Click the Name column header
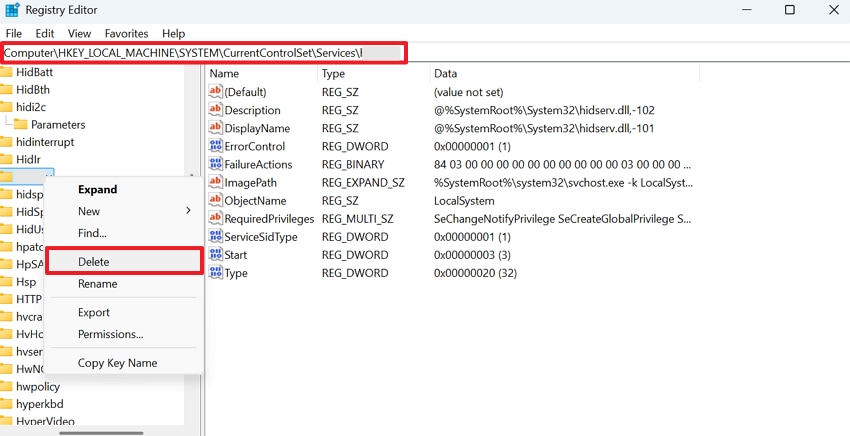Viewport: 850px width, 436px height. [262, 73]
